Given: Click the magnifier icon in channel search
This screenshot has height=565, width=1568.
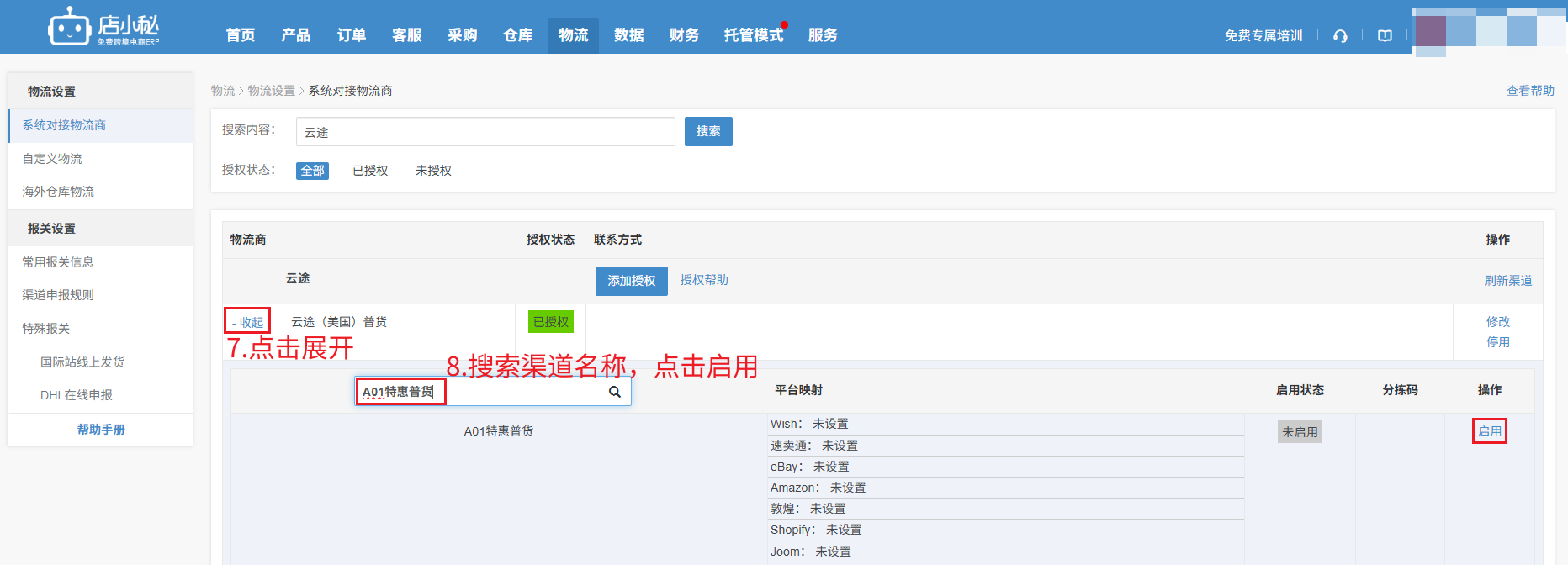Looking at the screenshot, I should point(615,392).
